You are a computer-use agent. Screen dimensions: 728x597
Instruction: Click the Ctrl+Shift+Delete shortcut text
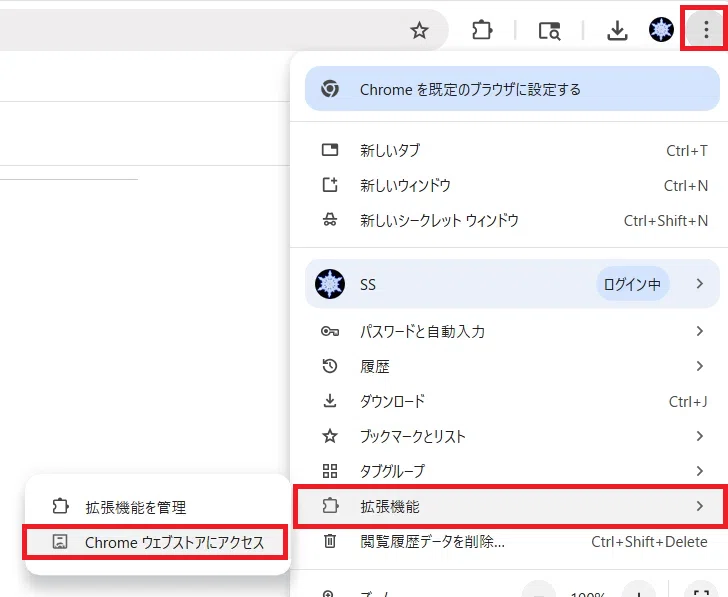pyautogui.click(x=650, y=542)
